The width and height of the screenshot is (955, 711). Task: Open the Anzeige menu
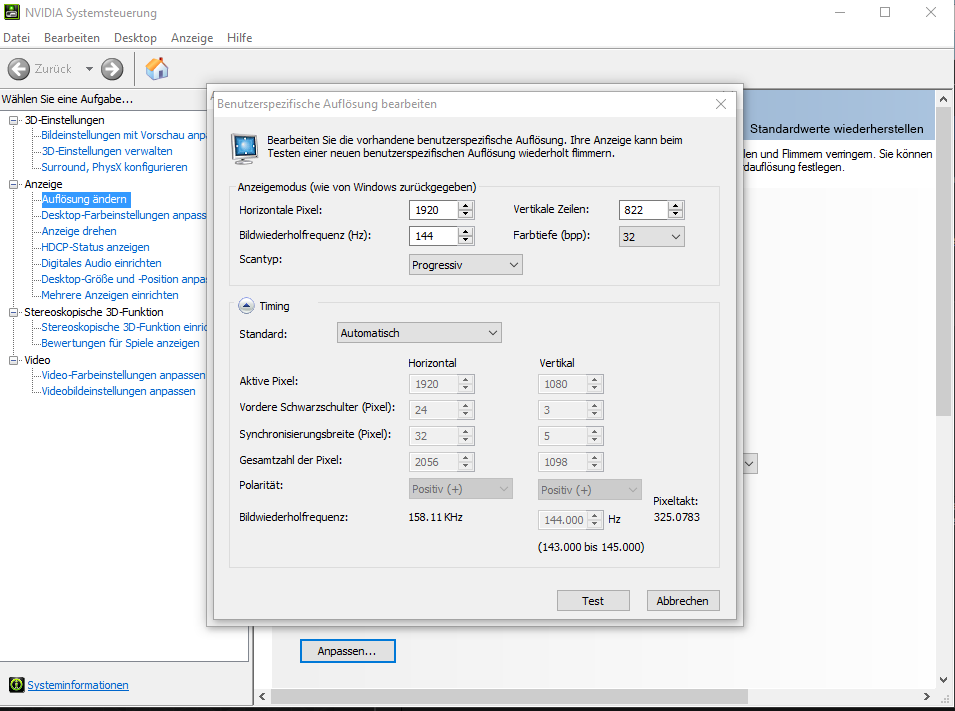(192, 38)
